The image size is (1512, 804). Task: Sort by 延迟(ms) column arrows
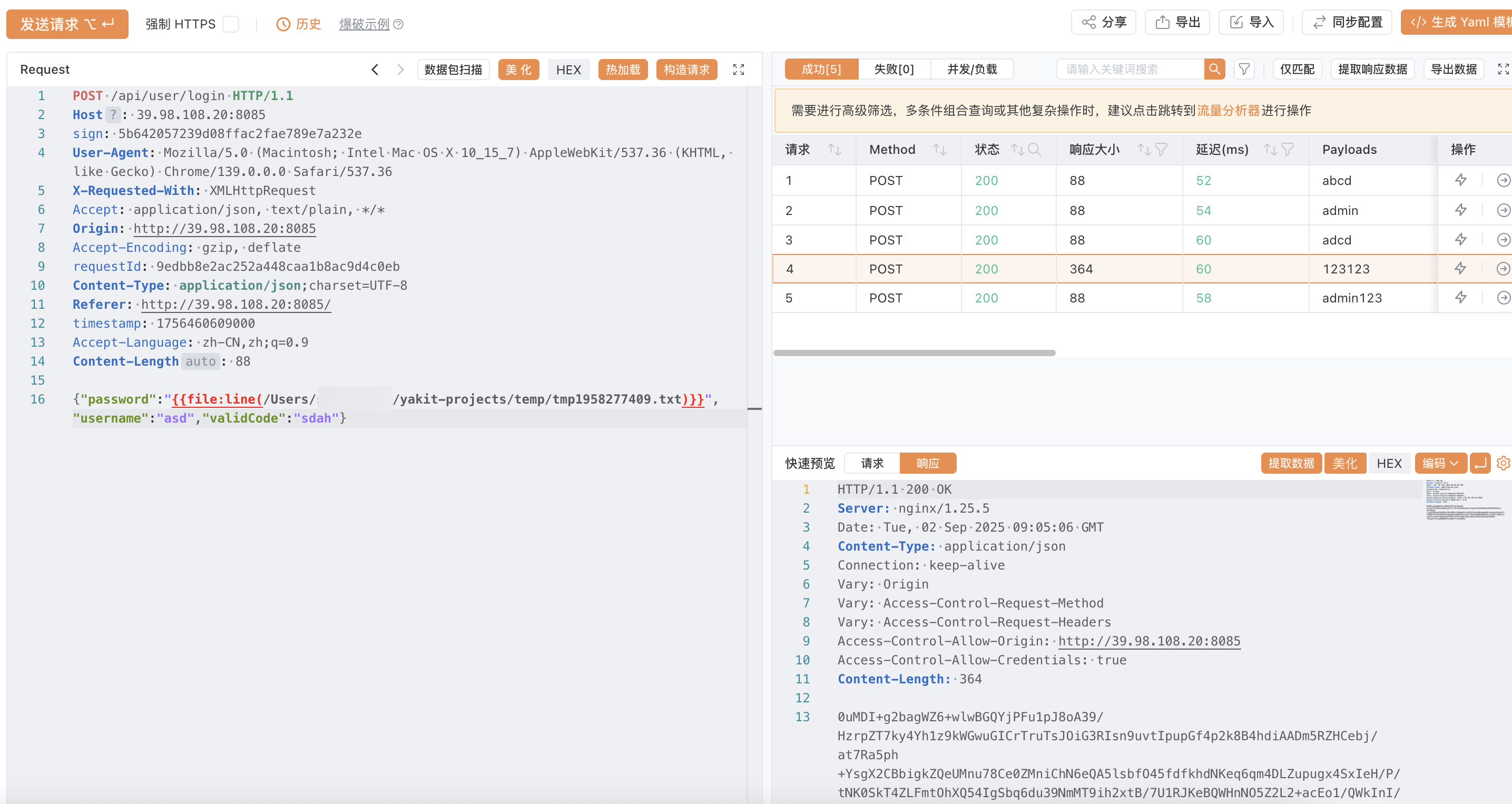[x=1270, y=150]
